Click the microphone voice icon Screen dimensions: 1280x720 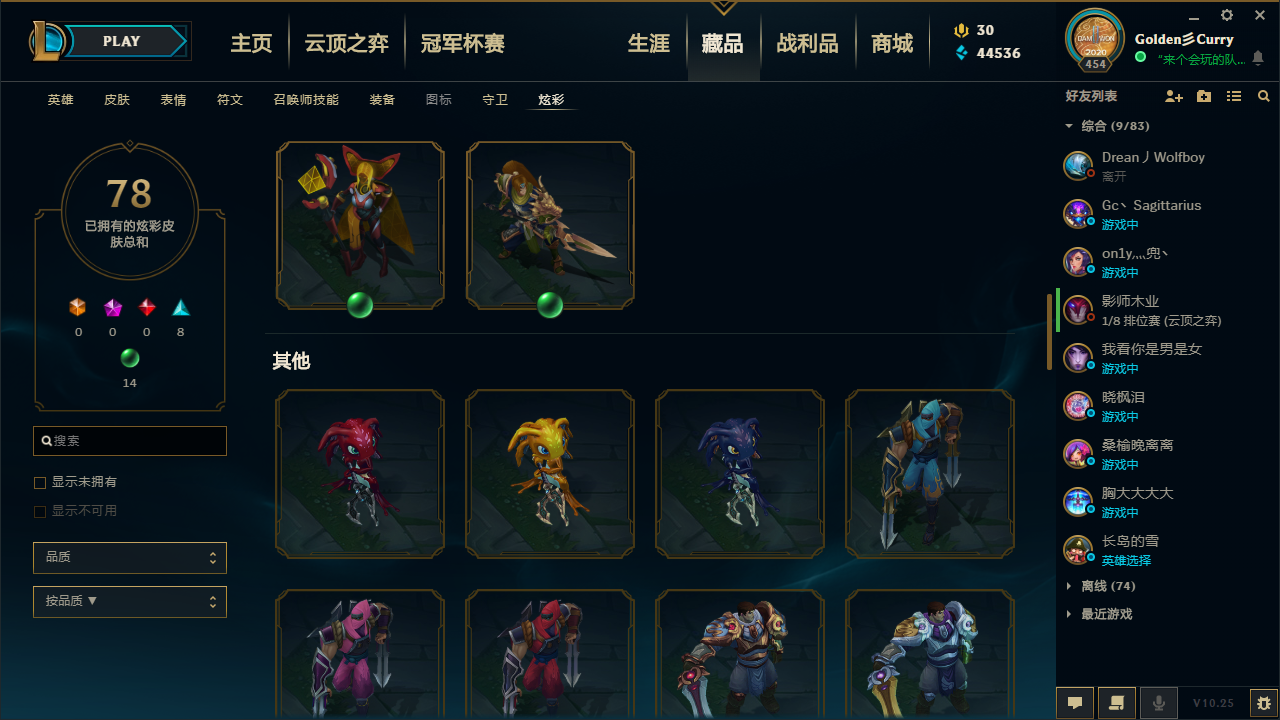pyautogui.click(x=1159, y=703)
